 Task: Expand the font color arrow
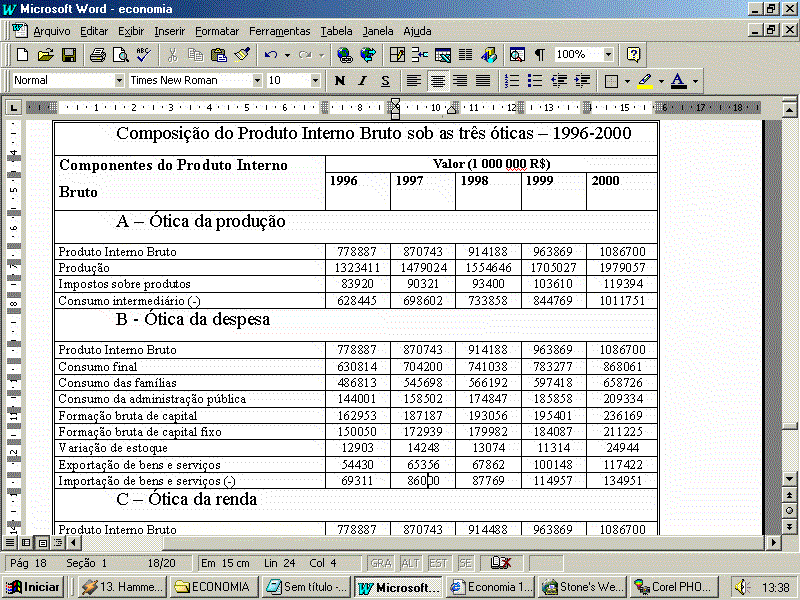point(695,81)
